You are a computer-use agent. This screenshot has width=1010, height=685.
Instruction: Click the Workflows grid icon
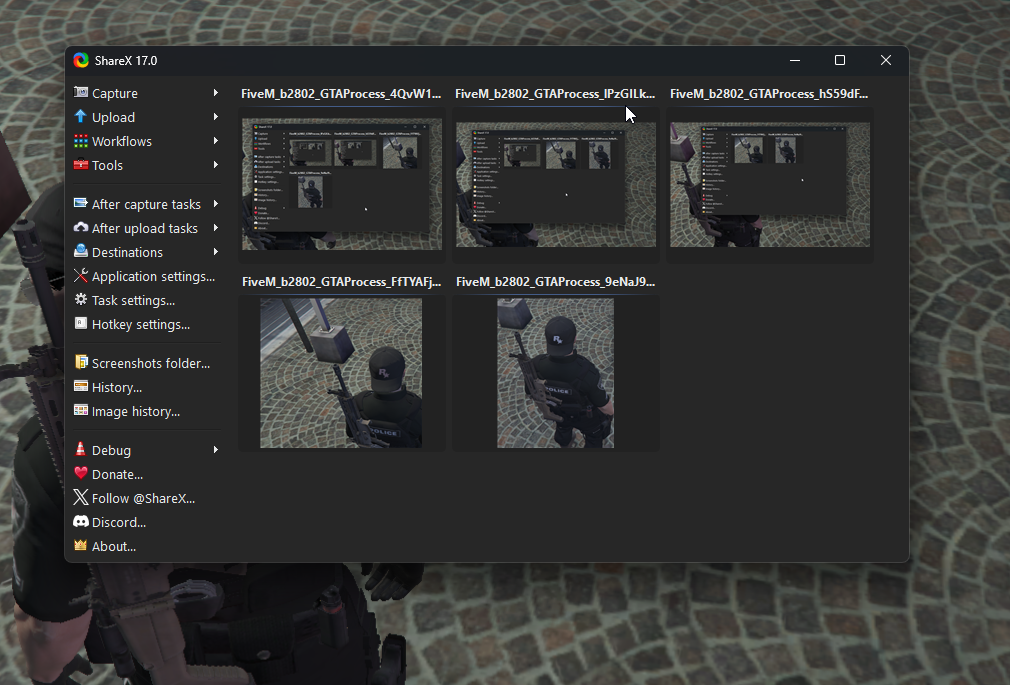pyautogui.click(x=81, y=140)
